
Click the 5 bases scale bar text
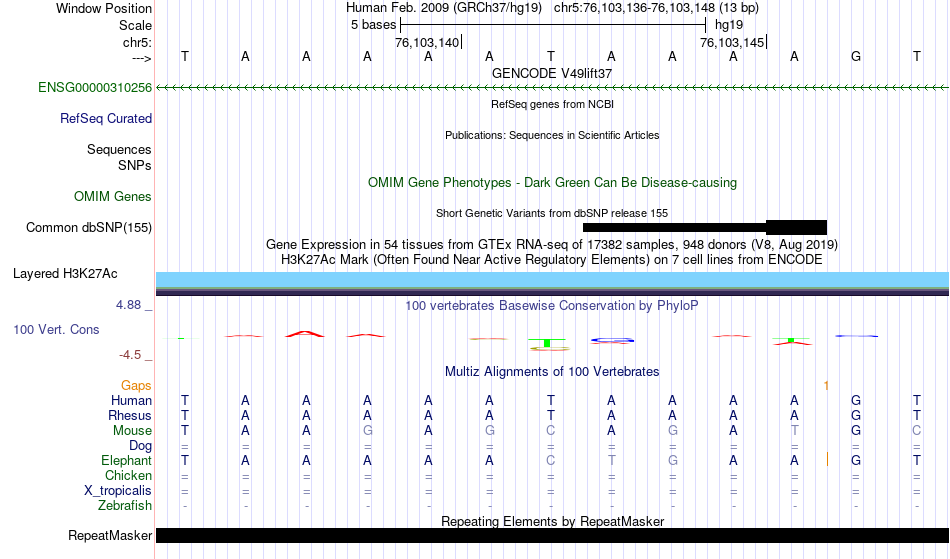point(373,25)
